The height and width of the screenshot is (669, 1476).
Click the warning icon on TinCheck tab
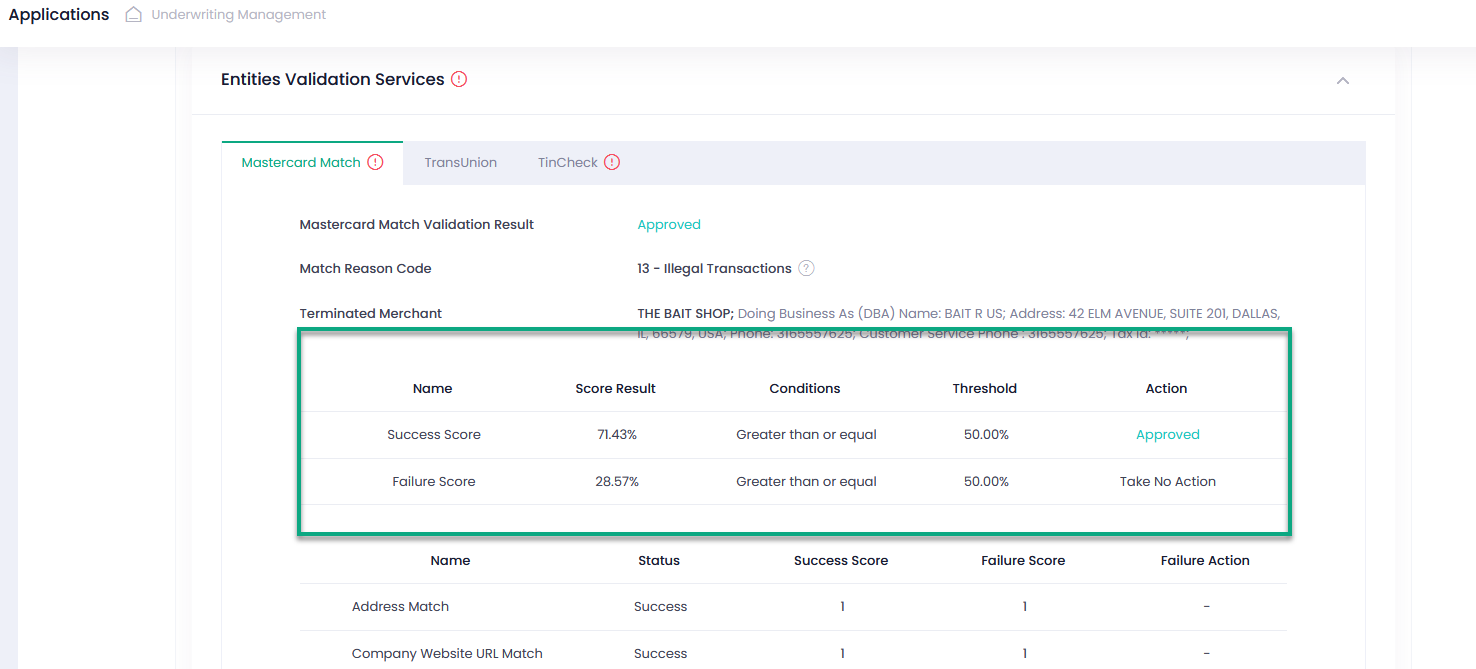pos(612,162)
